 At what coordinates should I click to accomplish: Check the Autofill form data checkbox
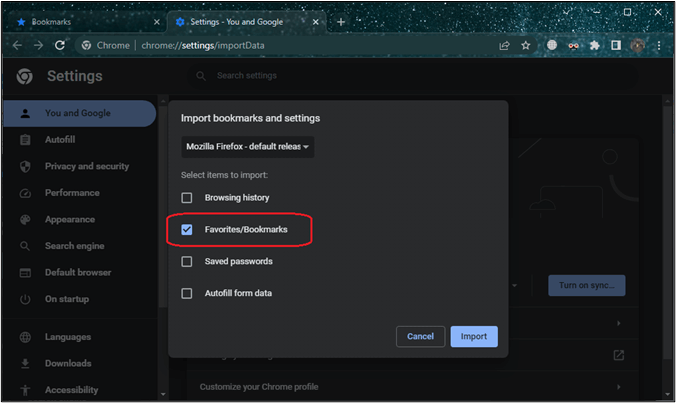(187, 294)
